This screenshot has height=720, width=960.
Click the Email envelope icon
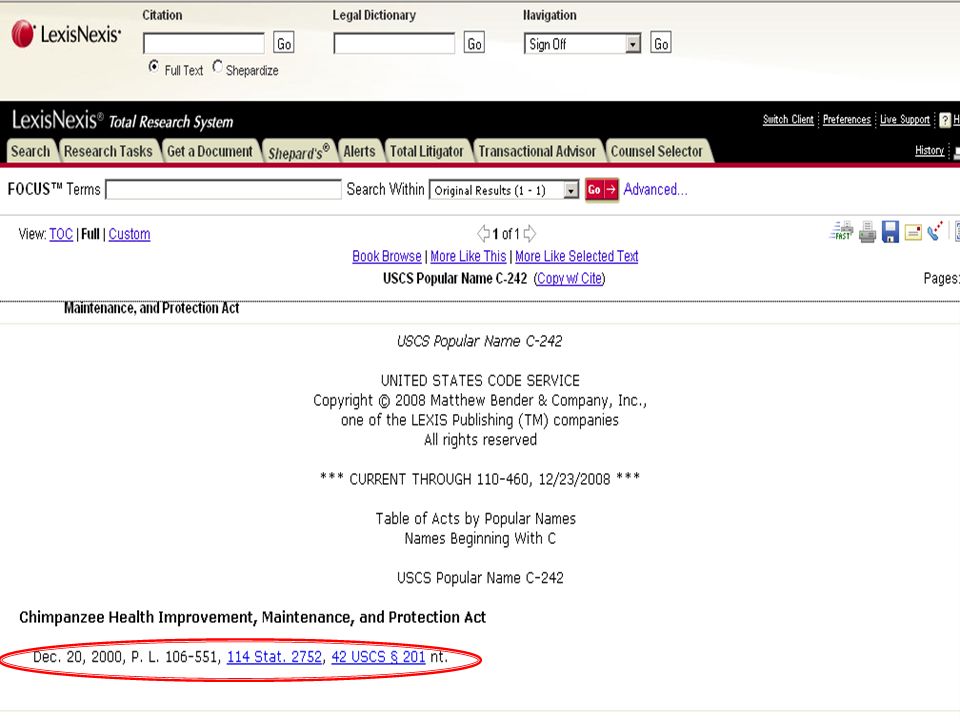[x=913, y=232]
